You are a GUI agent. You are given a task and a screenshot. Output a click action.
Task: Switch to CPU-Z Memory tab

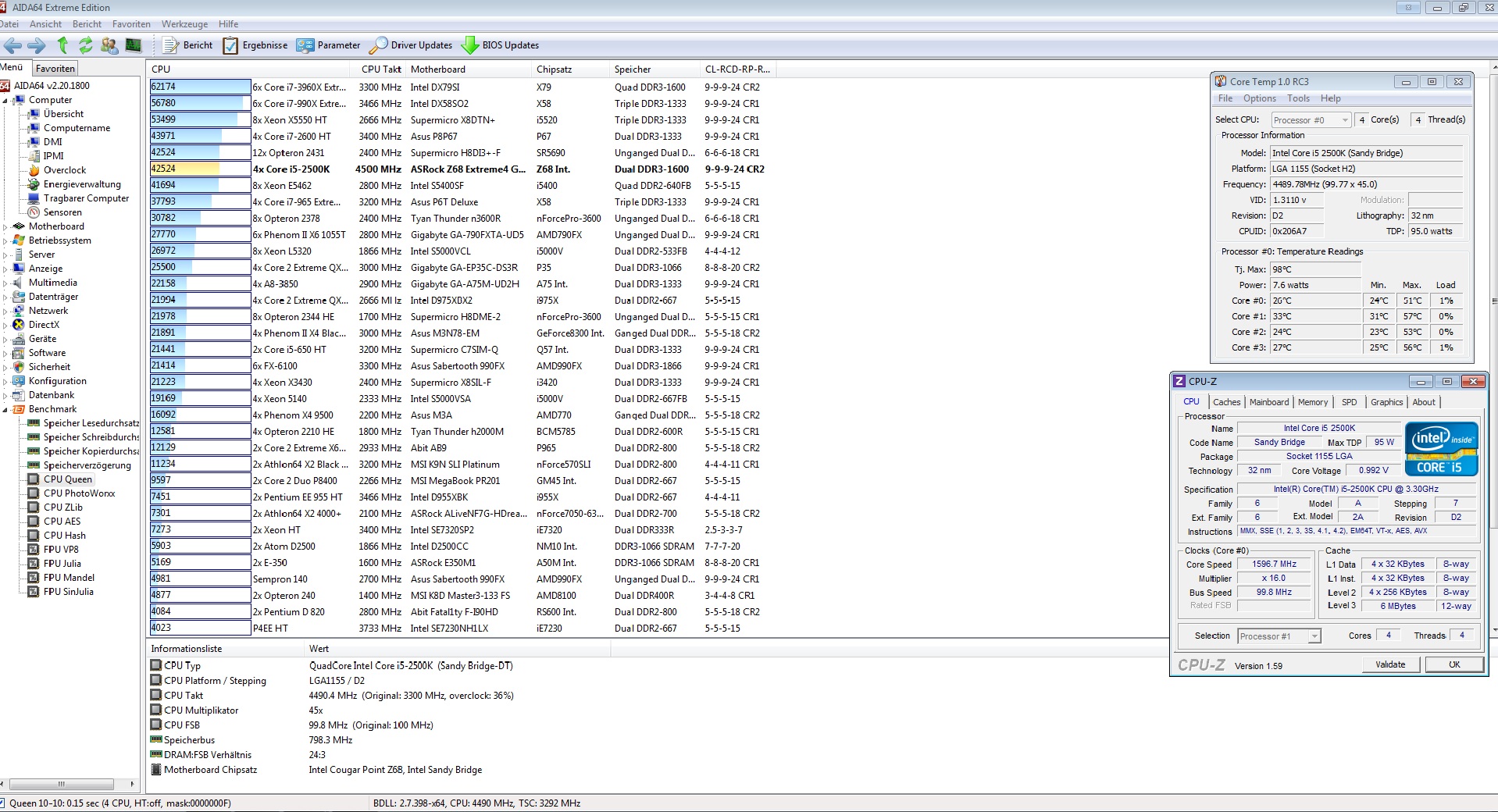pyautogui.click(x=1312, y=402)
